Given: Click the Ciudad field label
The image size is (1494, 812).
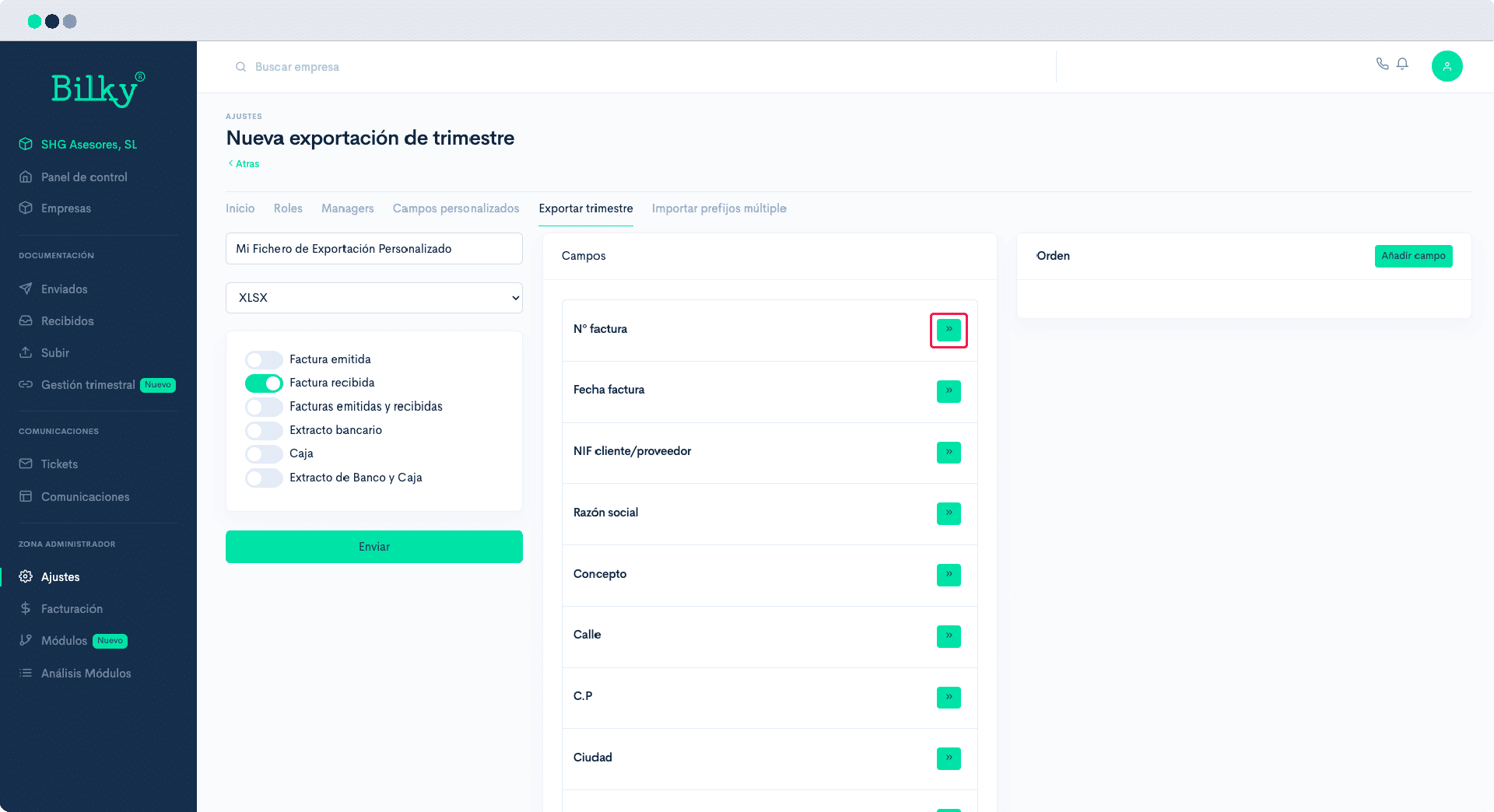Looking at the screenshot, I should coord(592,758).
